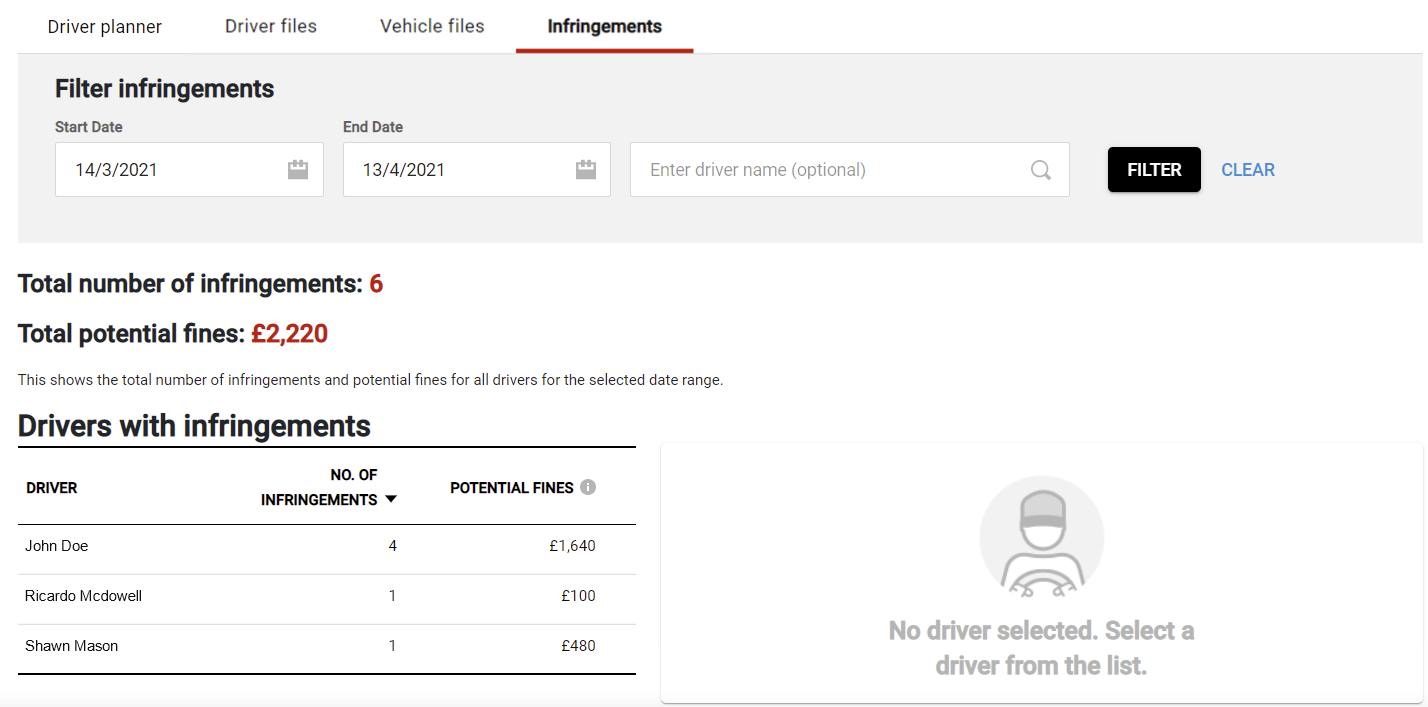
Task: Select the Infringements tab
Action: tap(604, 26)
